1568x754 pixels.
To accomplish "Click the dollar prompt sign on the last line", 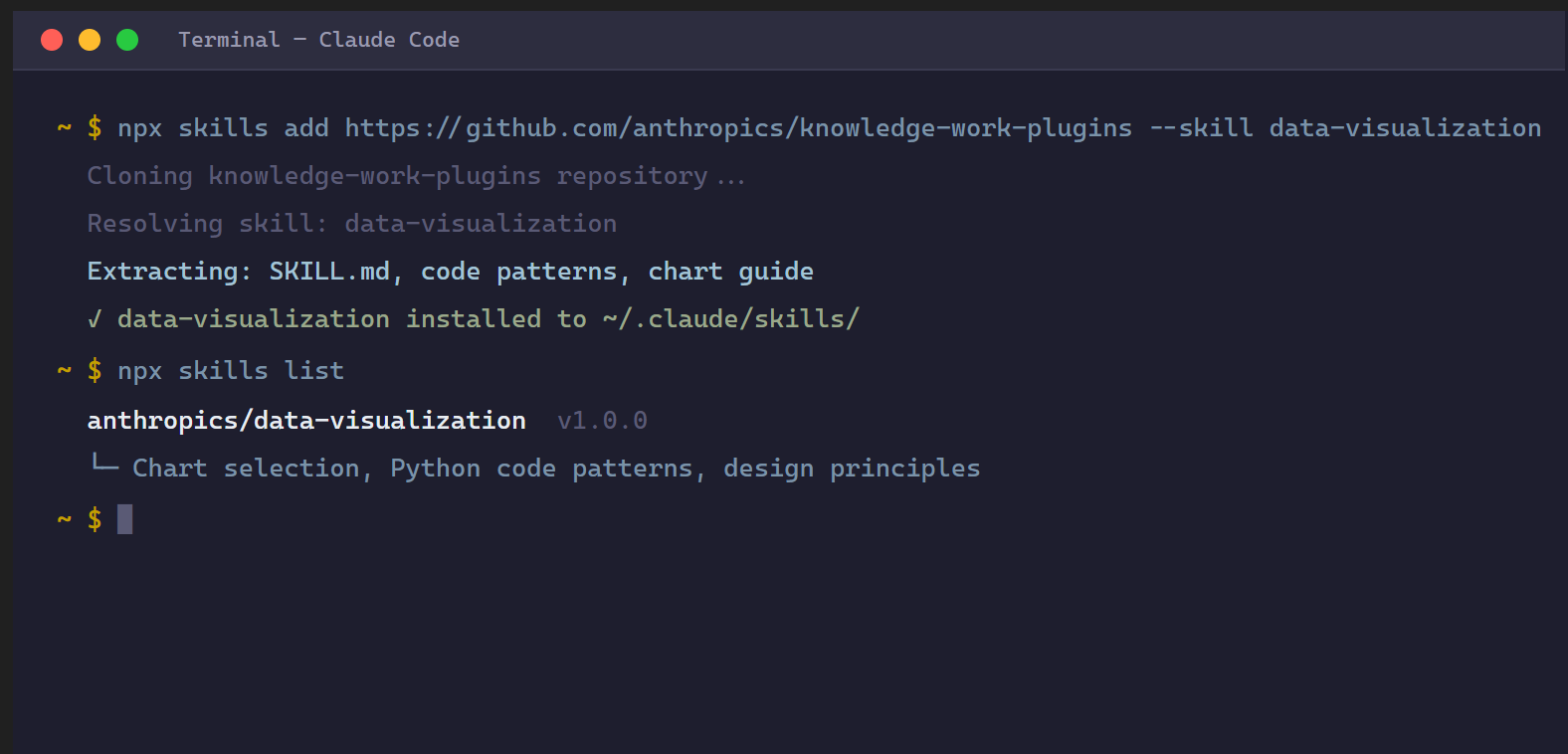I will click(95, 519).
